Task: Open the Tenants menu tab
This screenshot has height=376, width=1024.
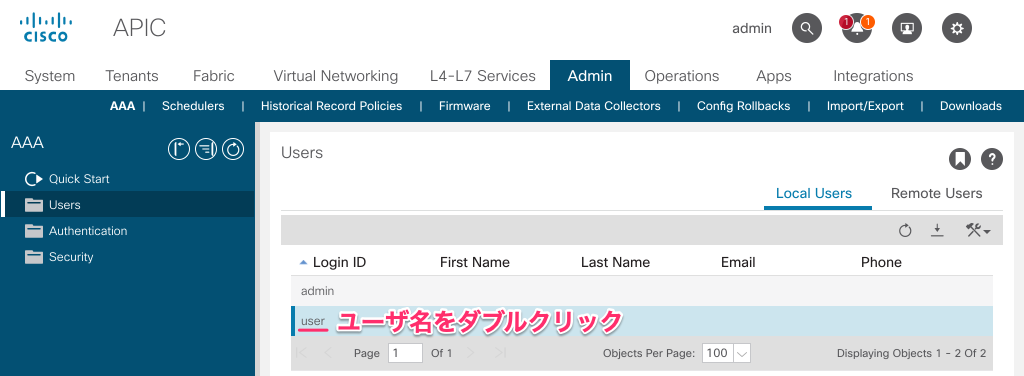Action: point(132,76)
